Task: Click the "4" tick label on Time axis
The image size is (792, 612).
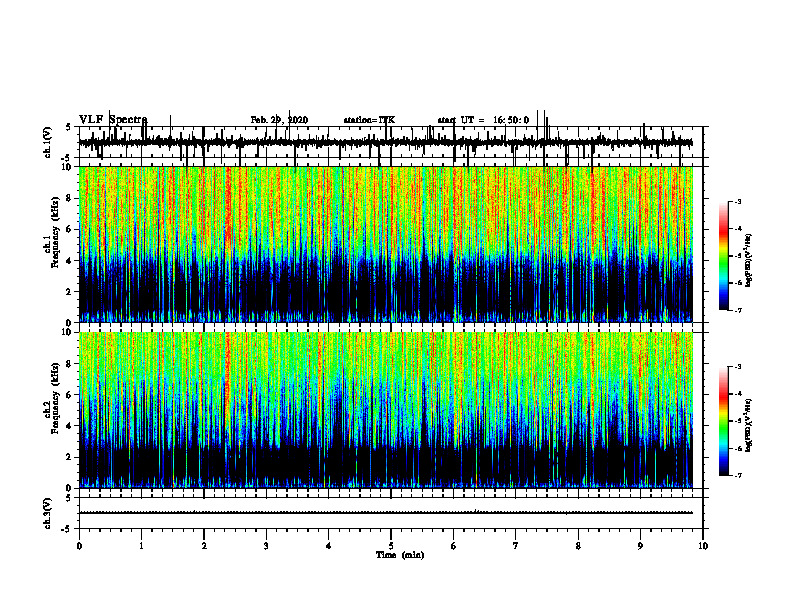Action: [x=329, y=546]
